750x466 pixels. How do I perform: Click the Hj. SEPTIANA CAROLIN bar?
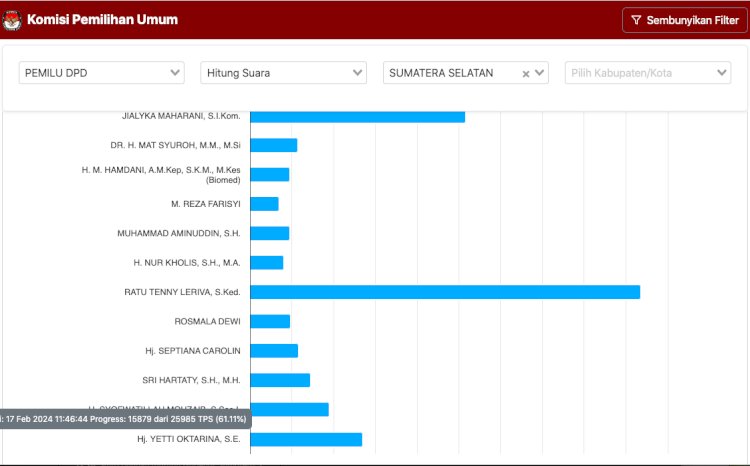click(x=274, y=351)
